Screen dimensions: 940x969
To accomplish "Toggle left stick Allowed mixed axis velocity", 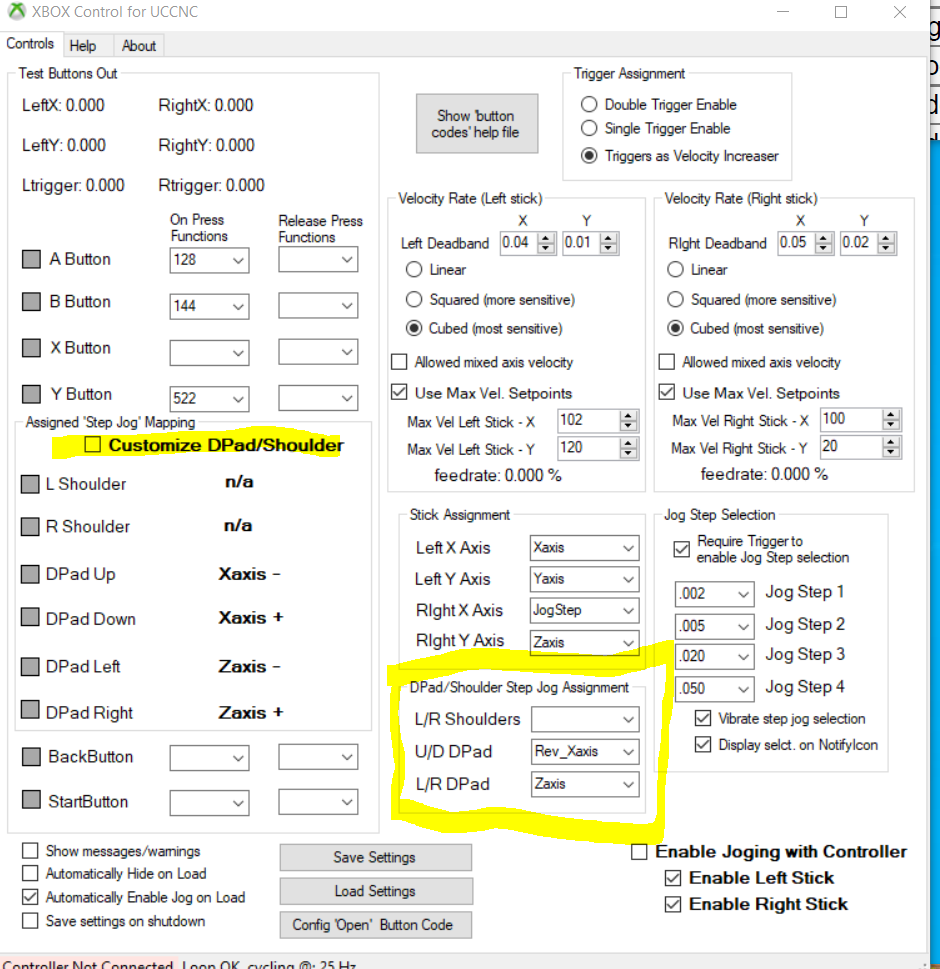I will [x=399, y=362].
